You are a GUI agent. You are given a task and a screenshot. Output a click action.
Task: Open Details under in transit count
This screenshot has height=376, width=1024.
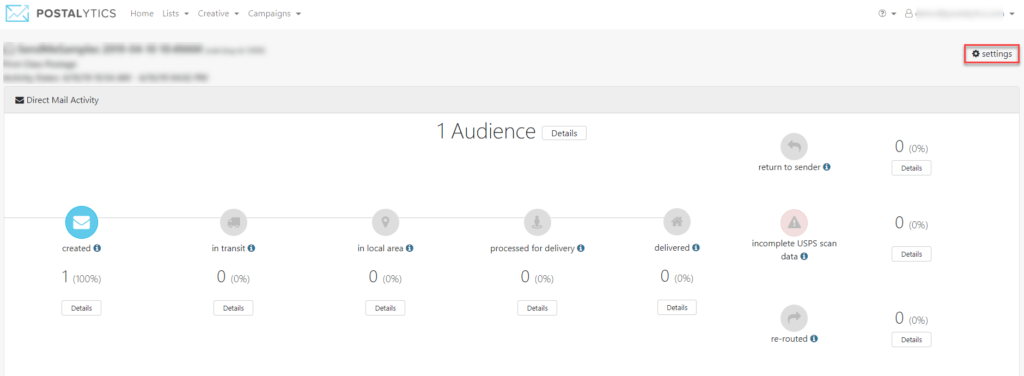click(233, 308)
